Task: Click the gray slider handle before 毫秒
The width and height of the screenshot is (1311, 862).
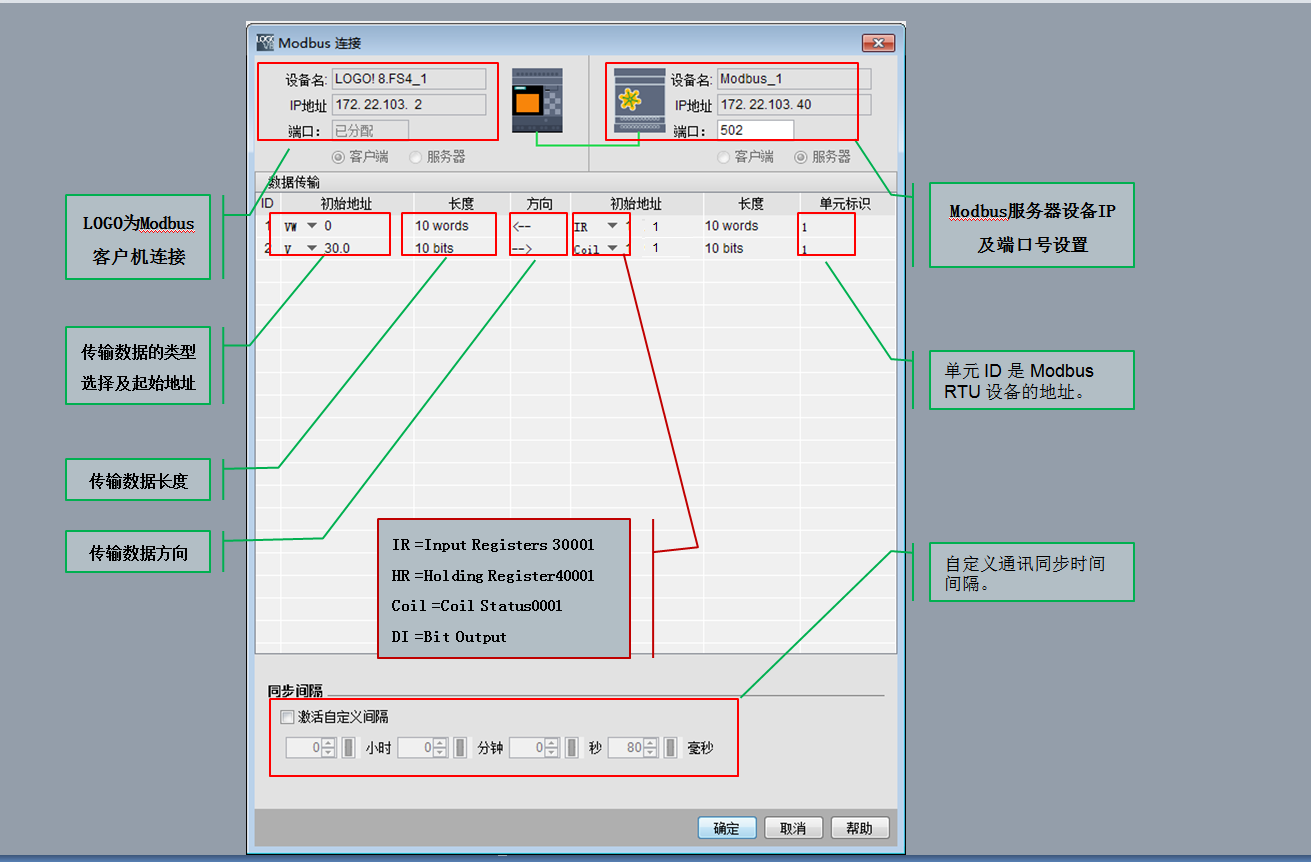Action: [x=671, y=748]
